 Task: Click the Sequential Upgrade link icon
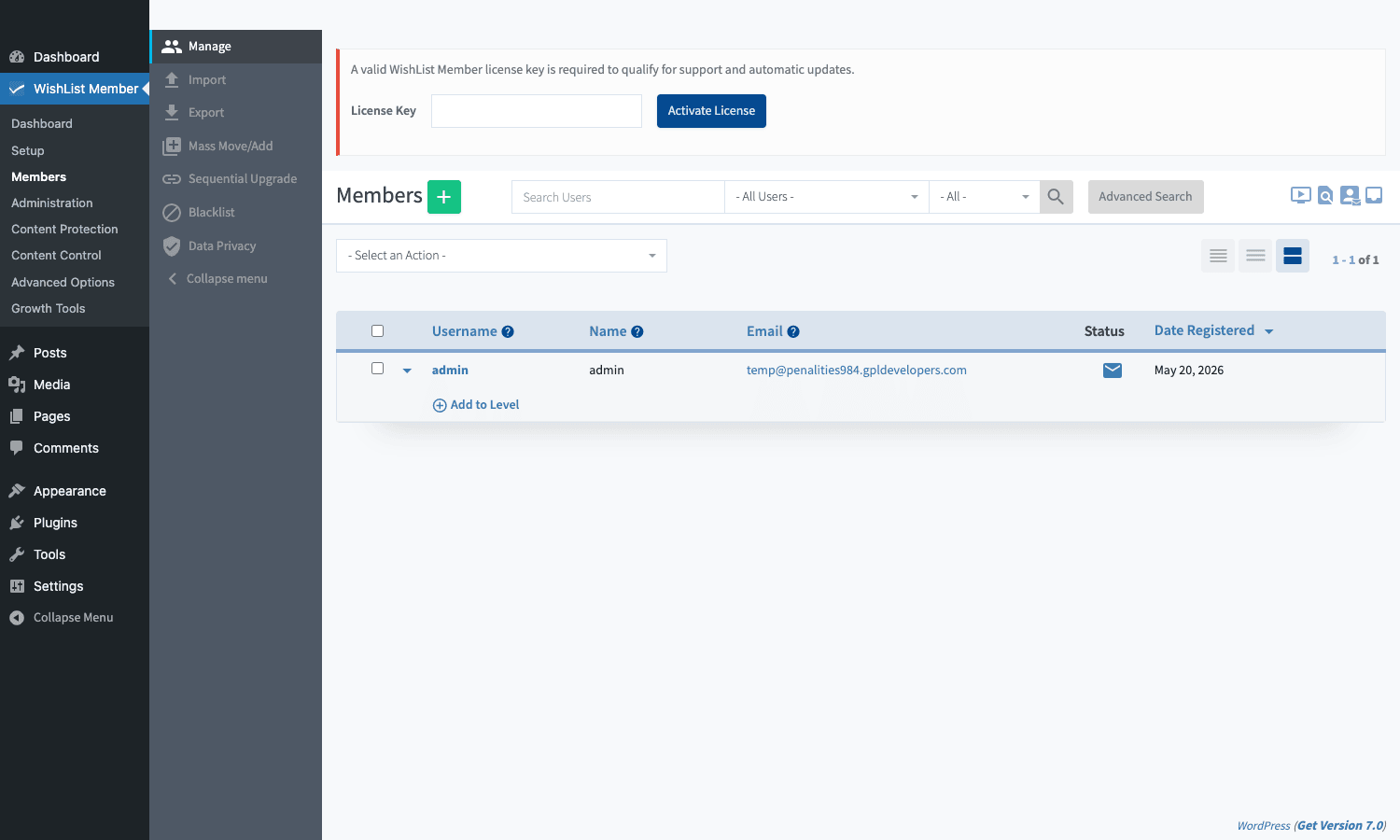[172, 179]
